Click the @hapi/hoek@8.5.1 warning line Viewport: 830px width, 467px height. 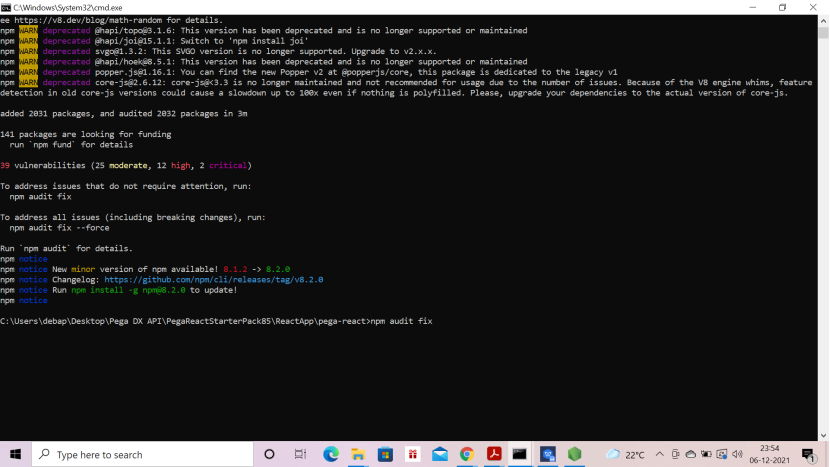pos(264,61)
